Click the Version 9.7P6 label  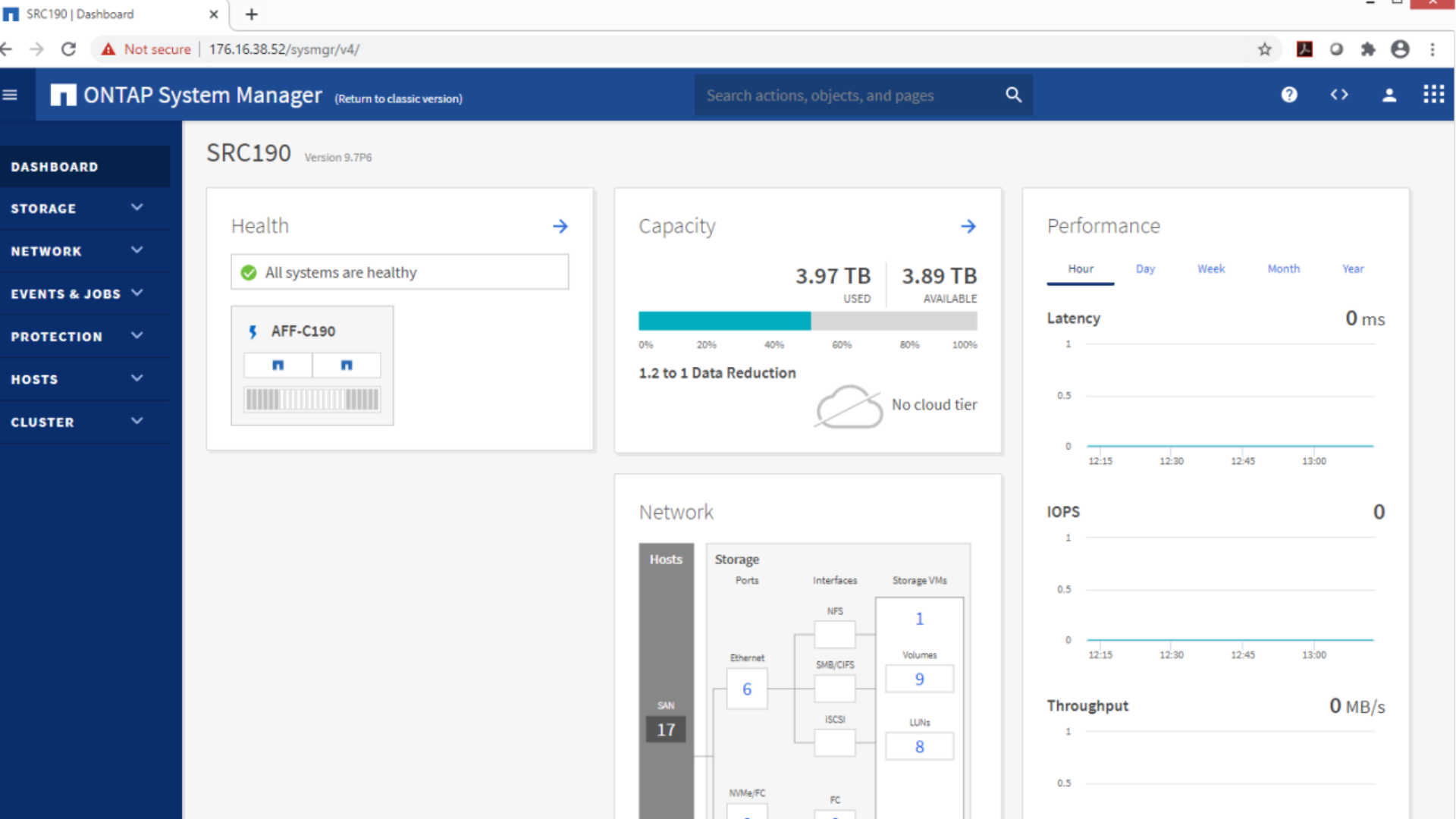coord(338,158)
